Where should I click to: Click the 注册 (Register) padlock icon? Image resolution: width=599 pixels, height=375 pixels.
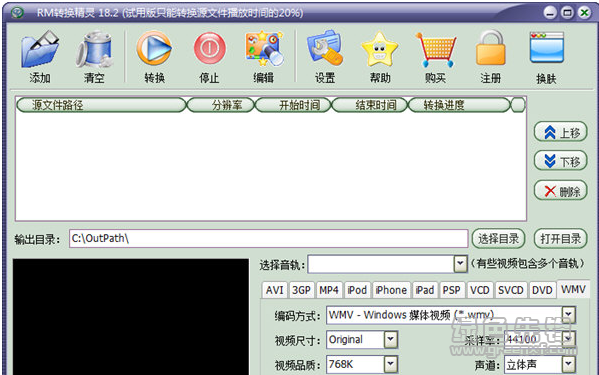491,48
